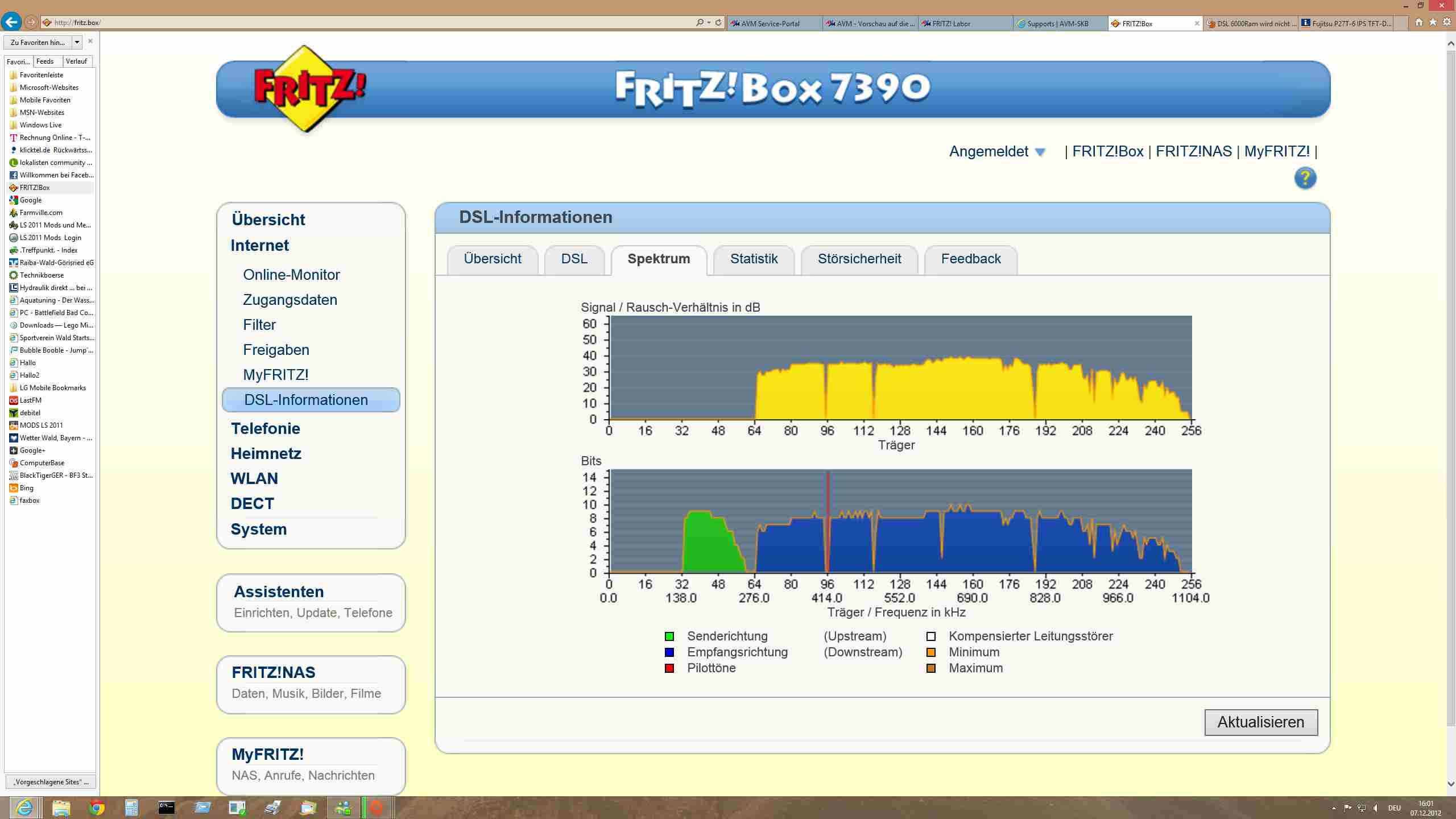The height and width of the screenshot is (819, 1456).
Task: Open the browser home icon
Action: coord(1419,22)
